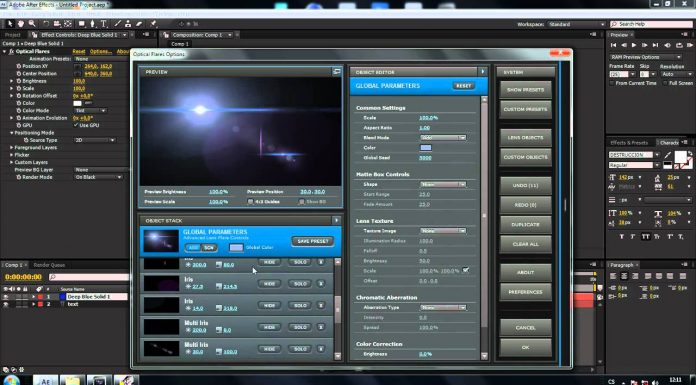696x385 pixels.
Task: Switch to the Effects & Presets tab
Action: [x=629, y=143]
